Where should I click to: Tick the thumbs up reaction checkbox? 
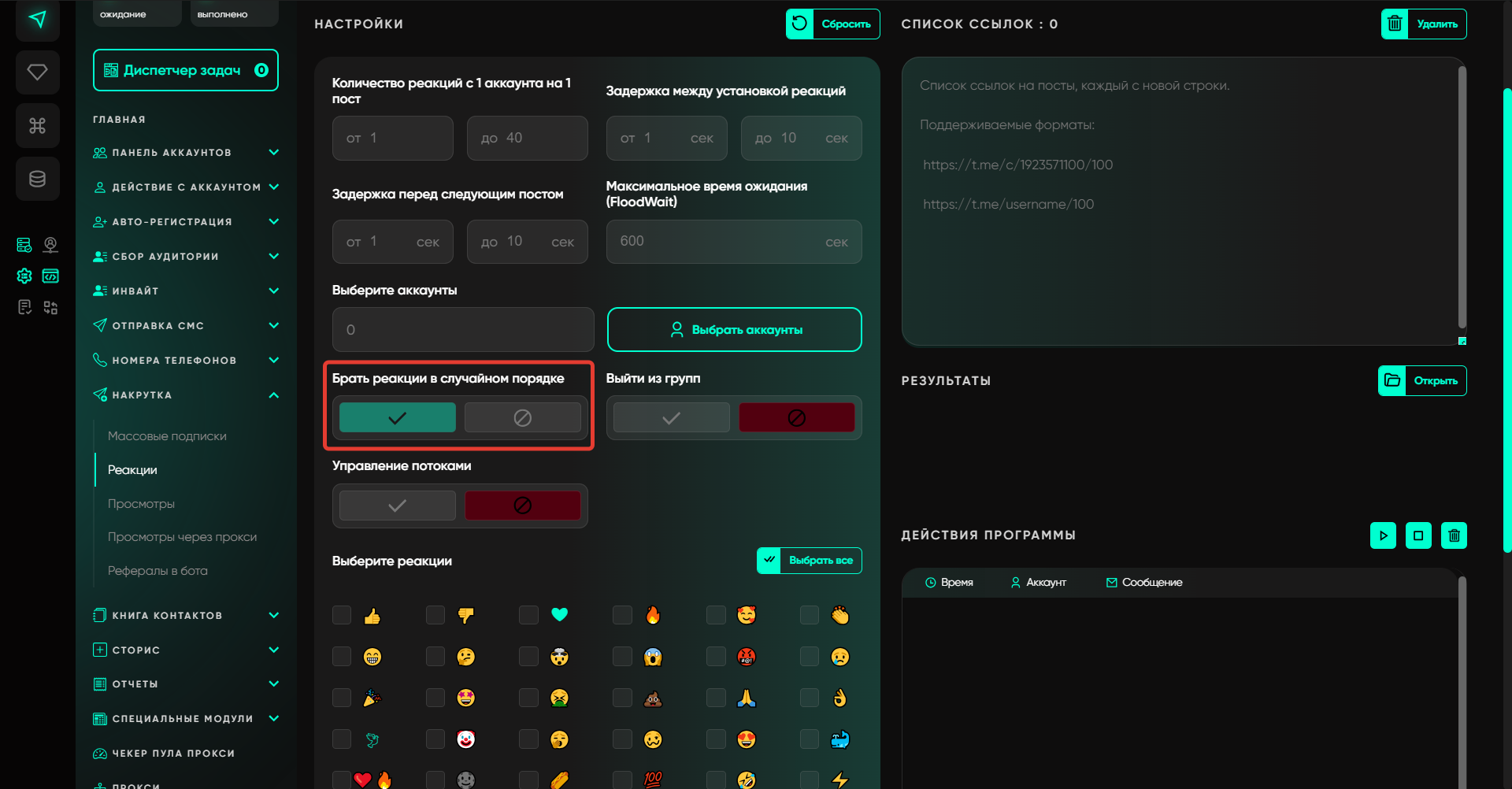(x=342, y=615)
